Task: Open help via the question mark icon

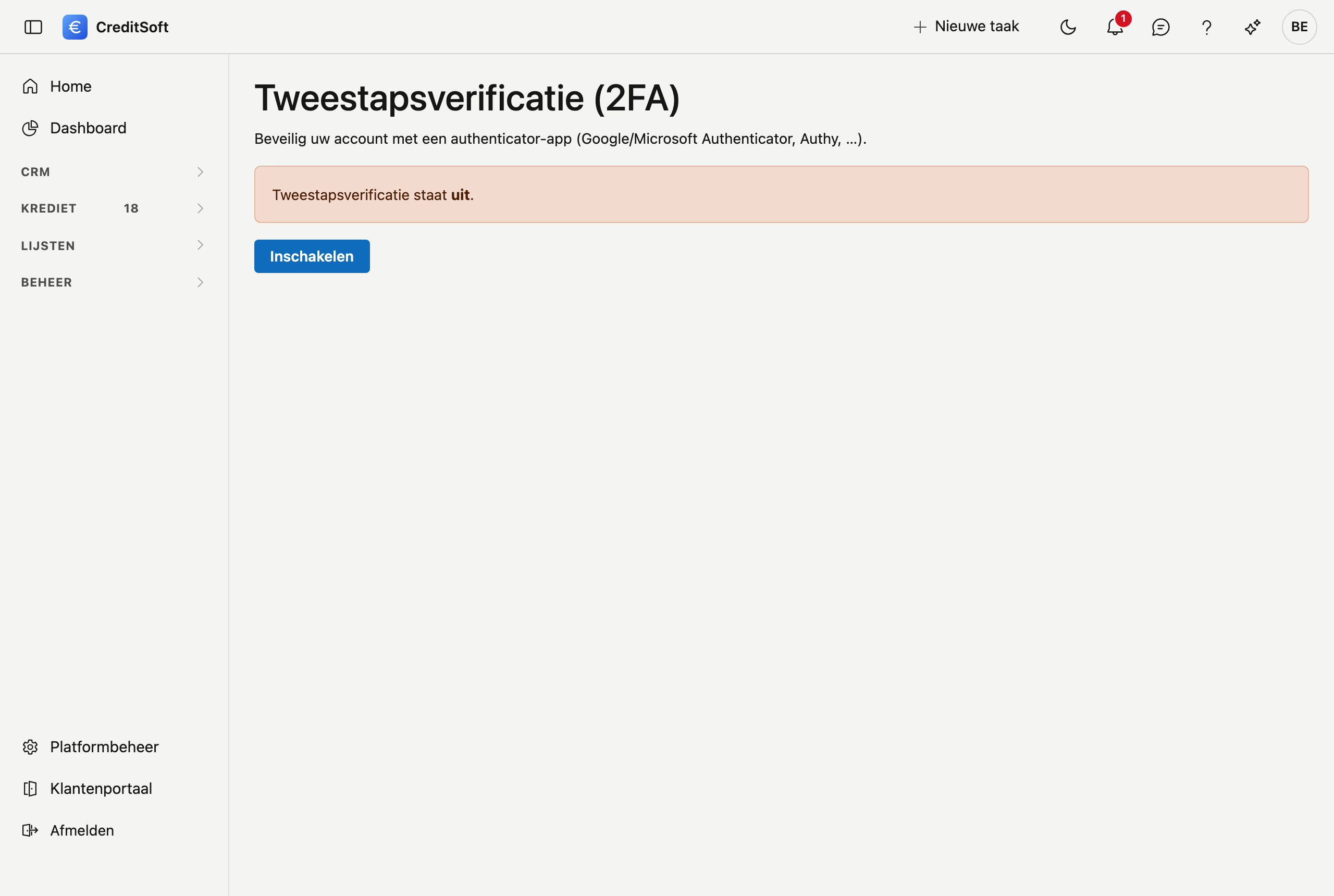Action: (x=1206, y=27)
